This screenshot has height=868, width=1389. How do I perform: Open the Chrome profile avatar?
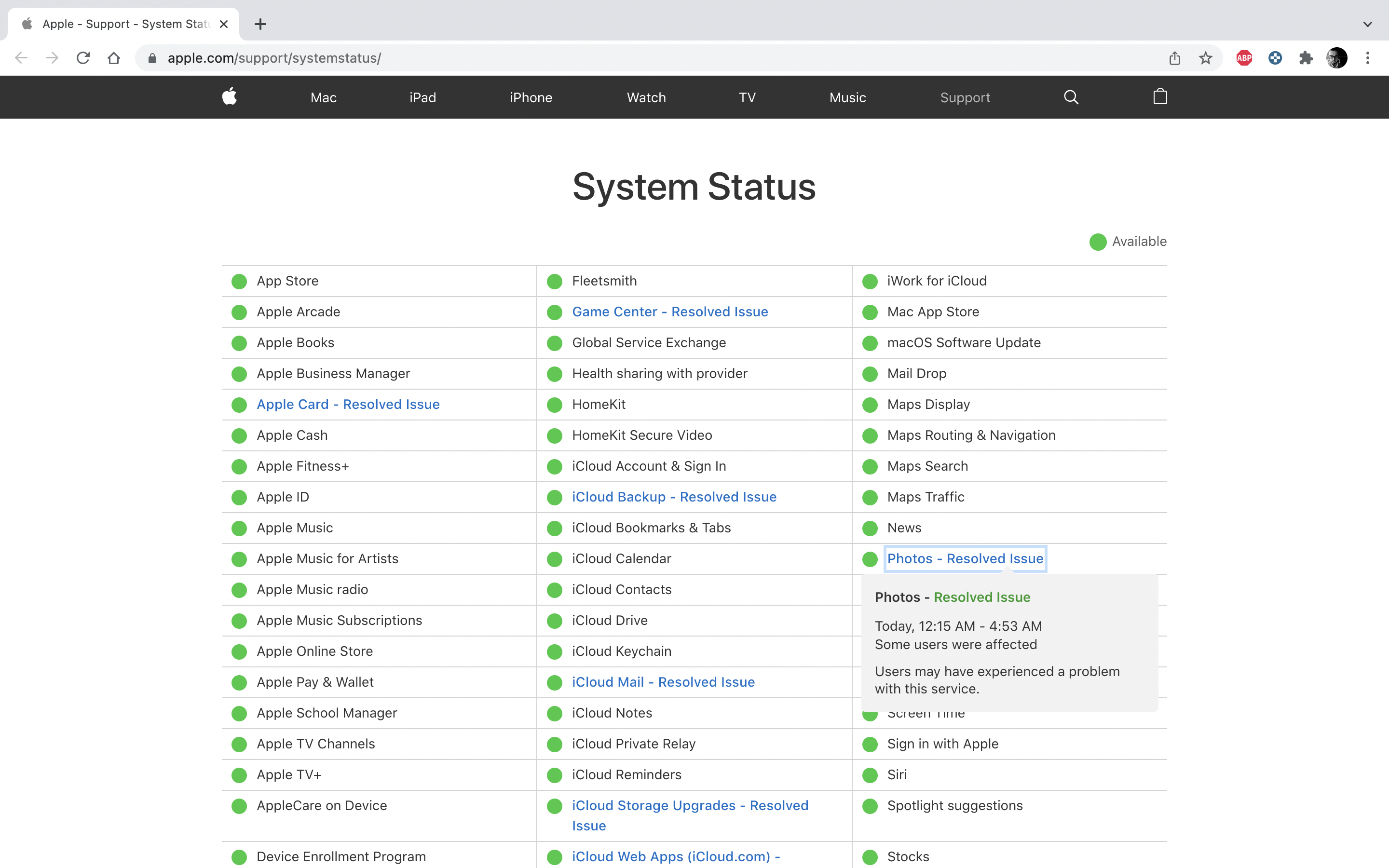coord(1337,58)
